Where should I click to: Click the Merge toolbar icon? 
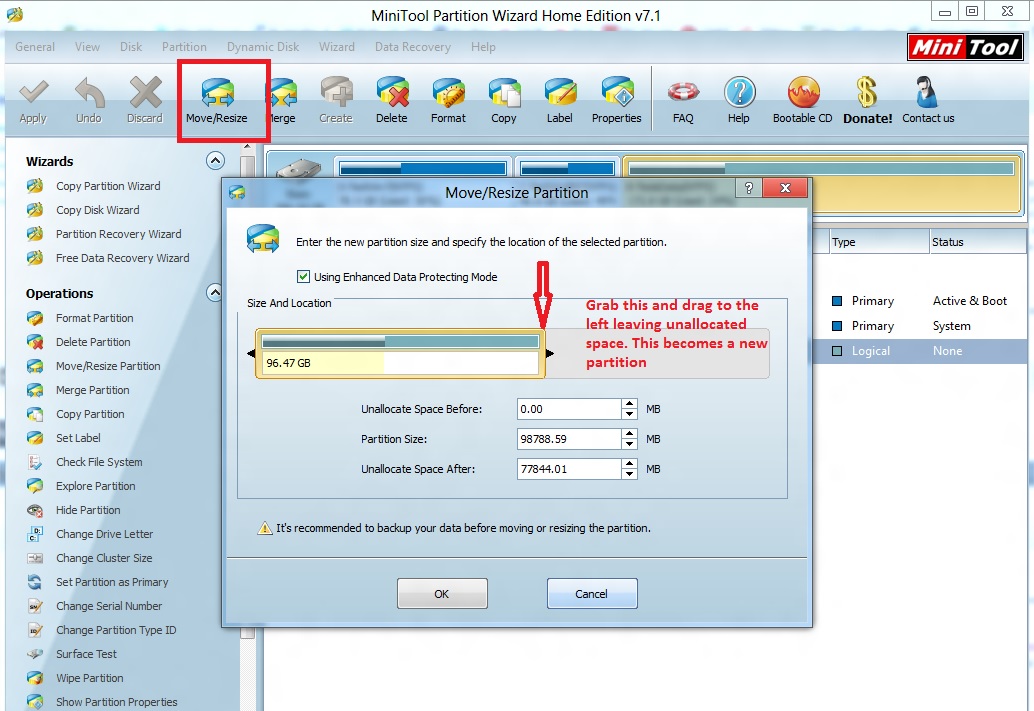click(284, 93)
